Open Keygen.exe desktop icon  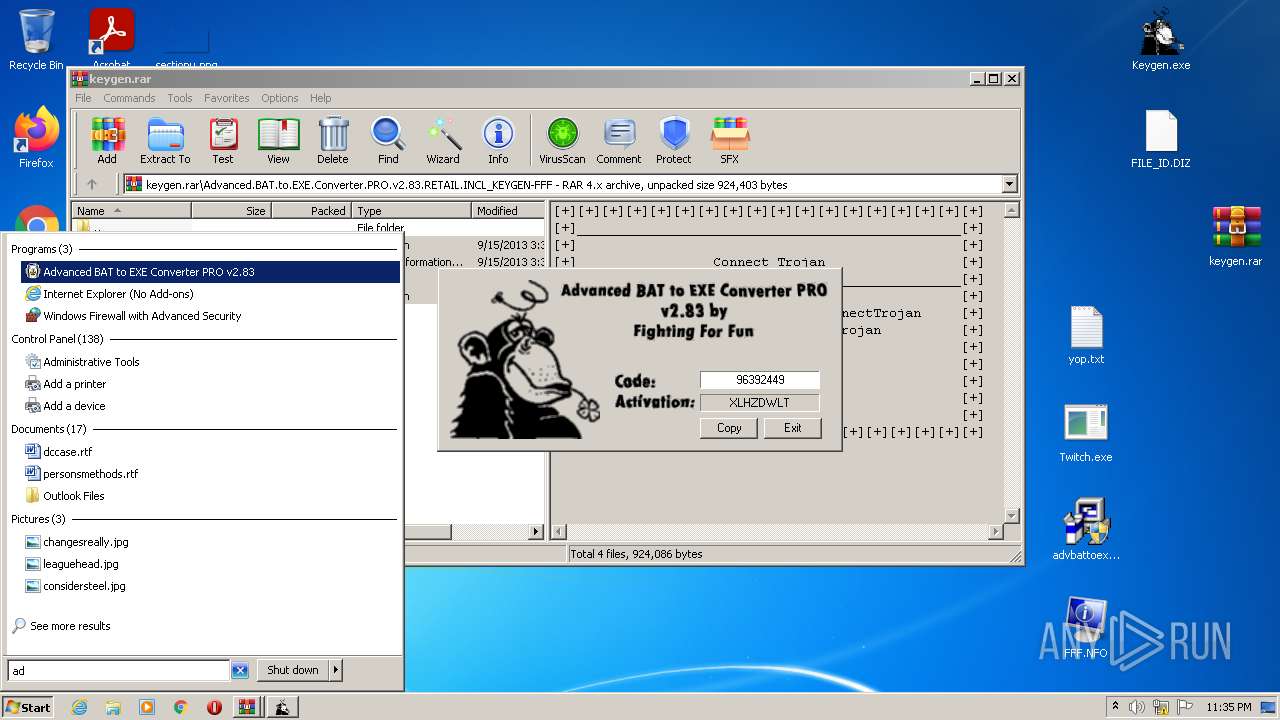tap(1161, 40)
